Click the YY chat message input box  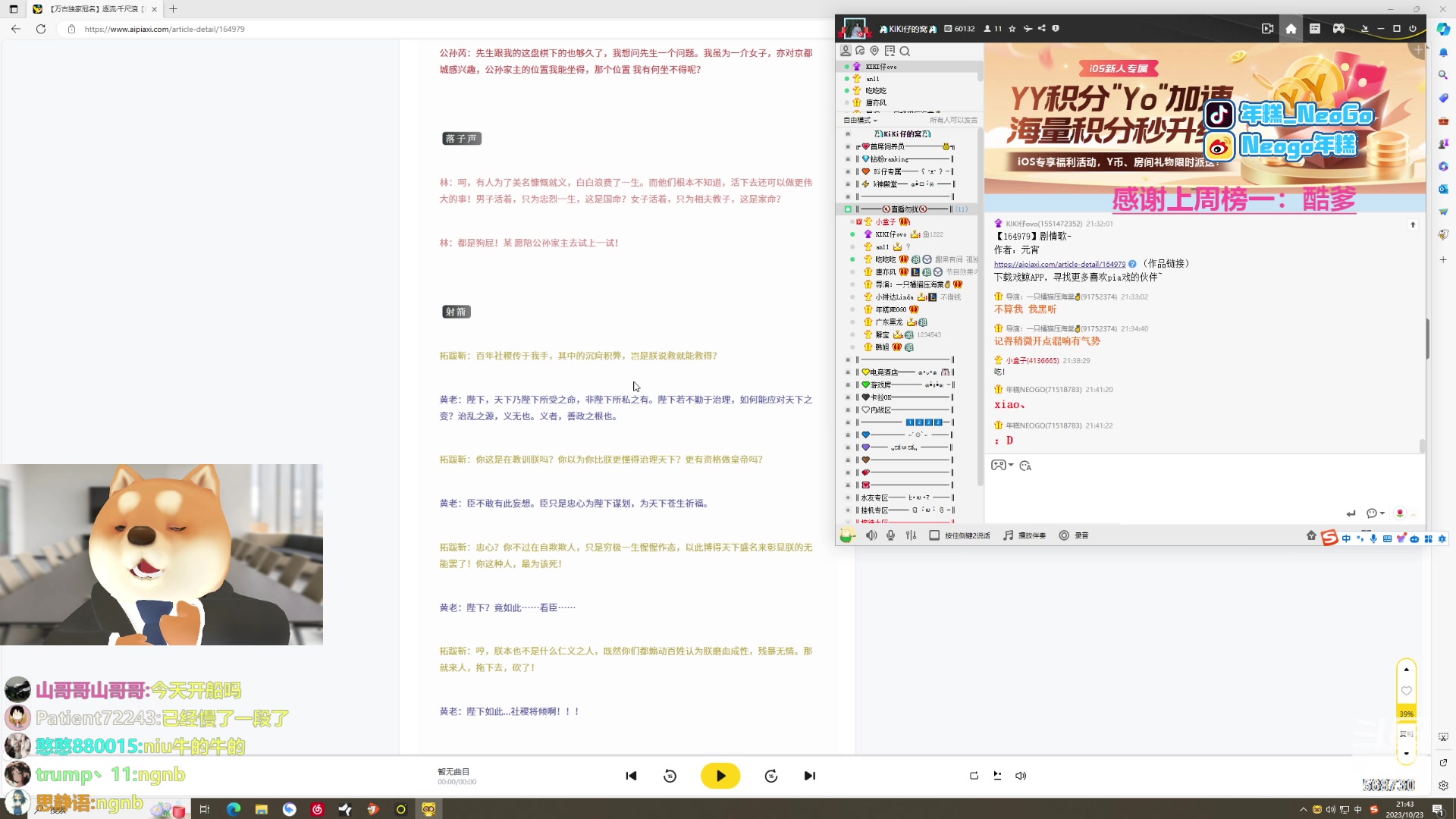(x=1204, y=489)
